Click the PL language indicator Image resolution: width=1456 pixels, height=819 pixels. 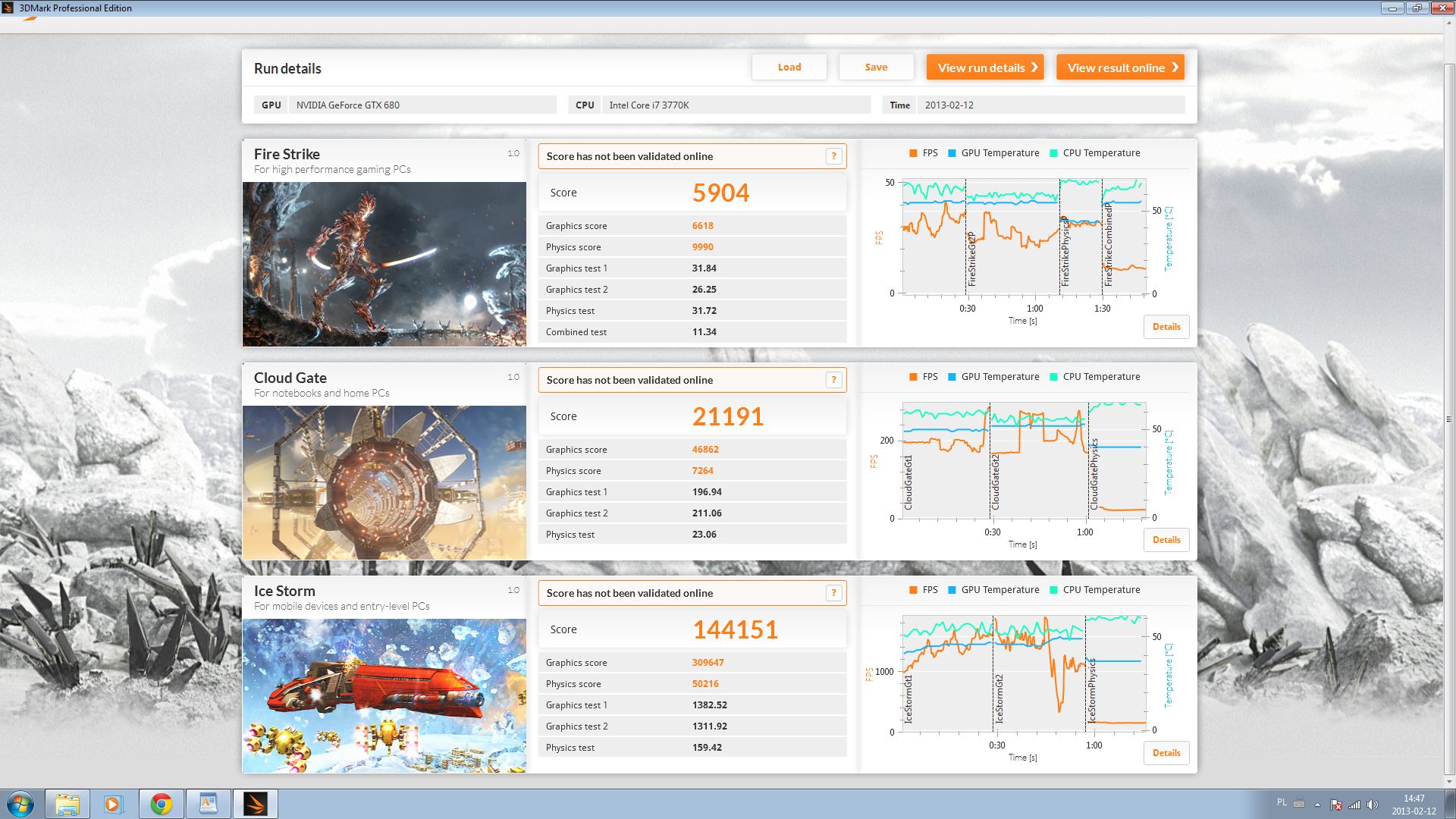[1282, 802]
